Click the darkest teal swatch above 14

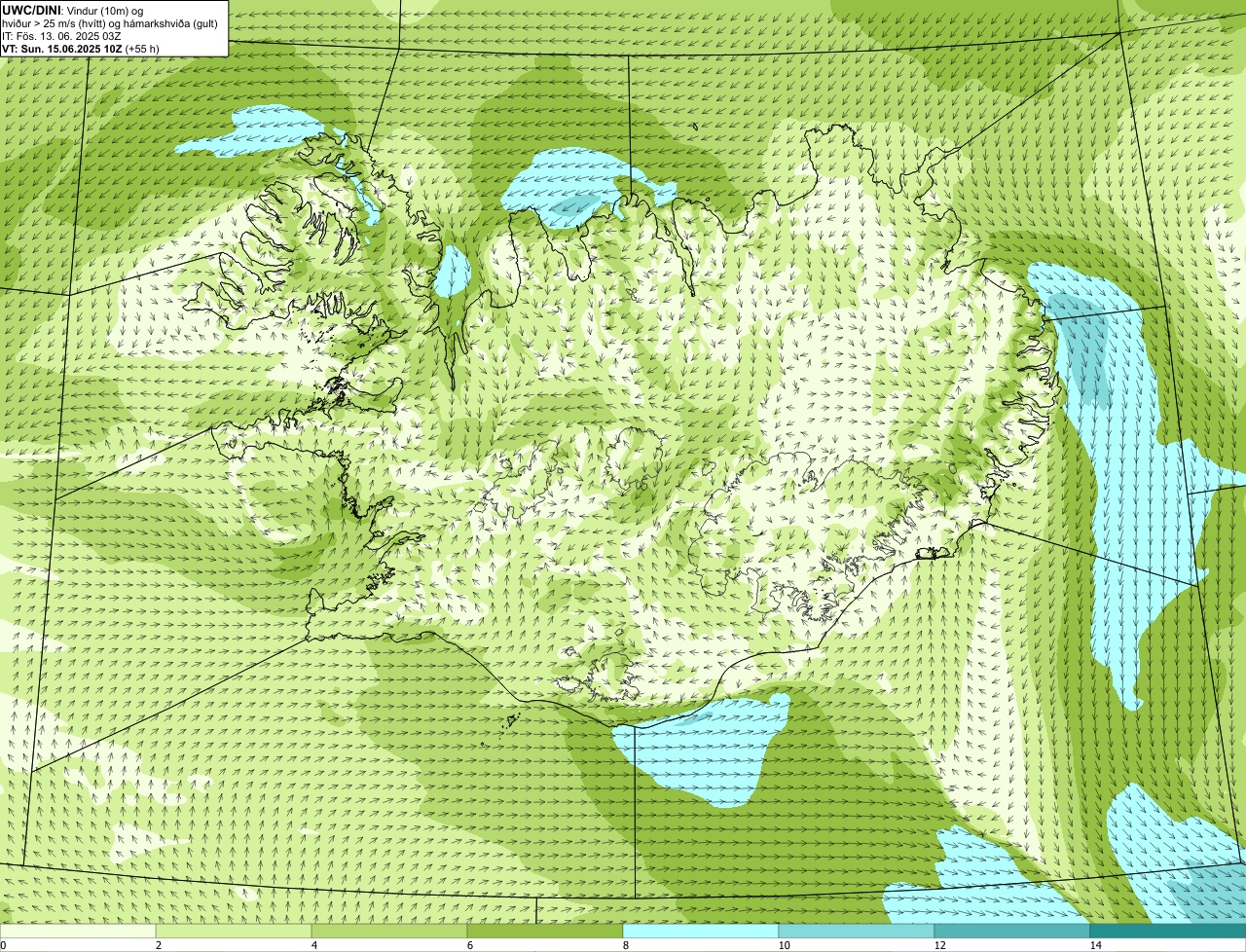(x=1168, y=931)
